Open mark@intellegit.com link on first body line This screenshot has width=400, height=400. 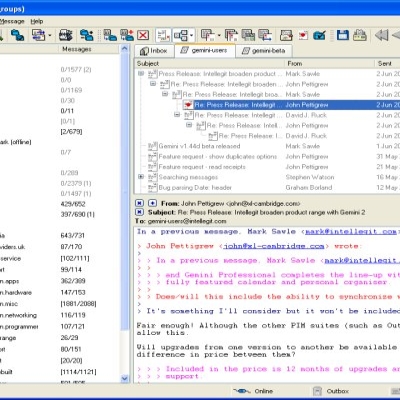[351, 231]
